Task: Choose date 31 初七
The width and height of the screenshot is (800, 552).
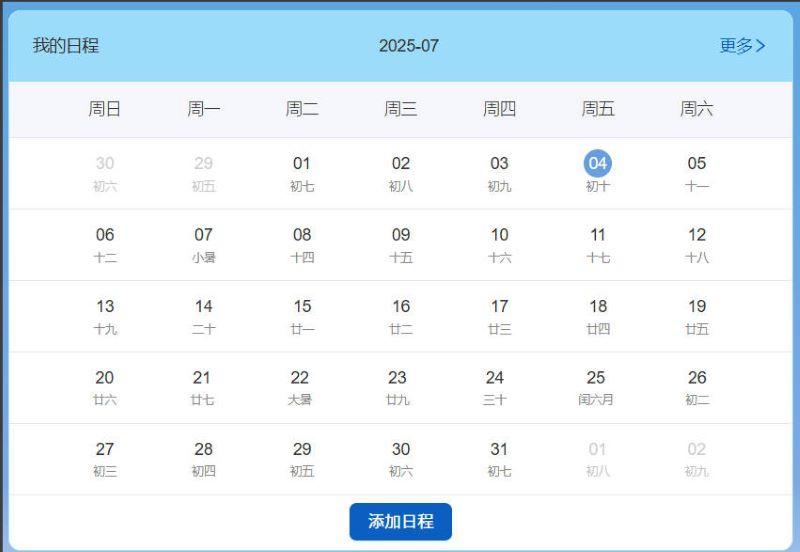Action: (x=499, y=459)
